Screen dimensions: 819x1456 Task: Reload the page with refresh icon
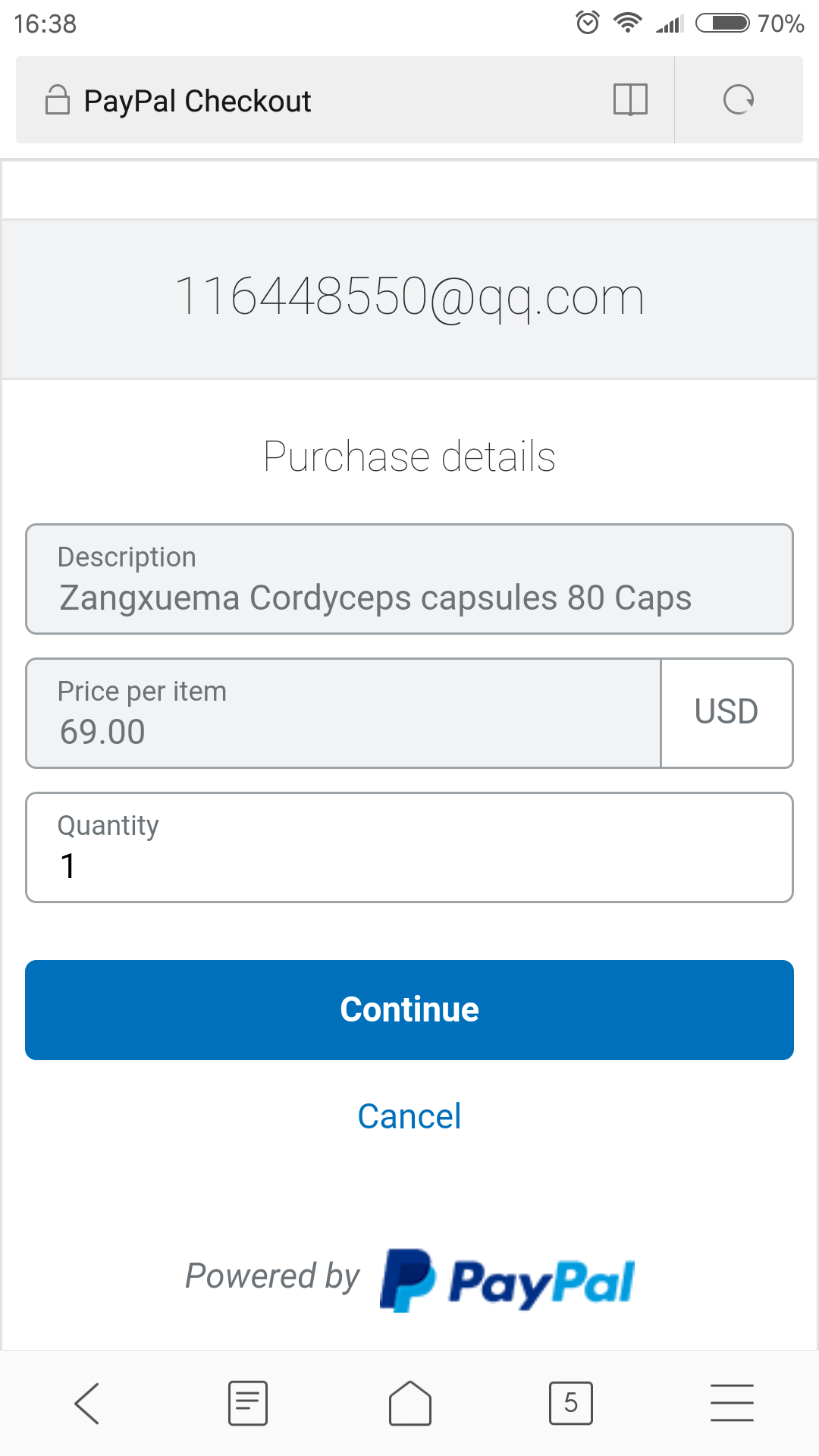(x=739, y=99)
